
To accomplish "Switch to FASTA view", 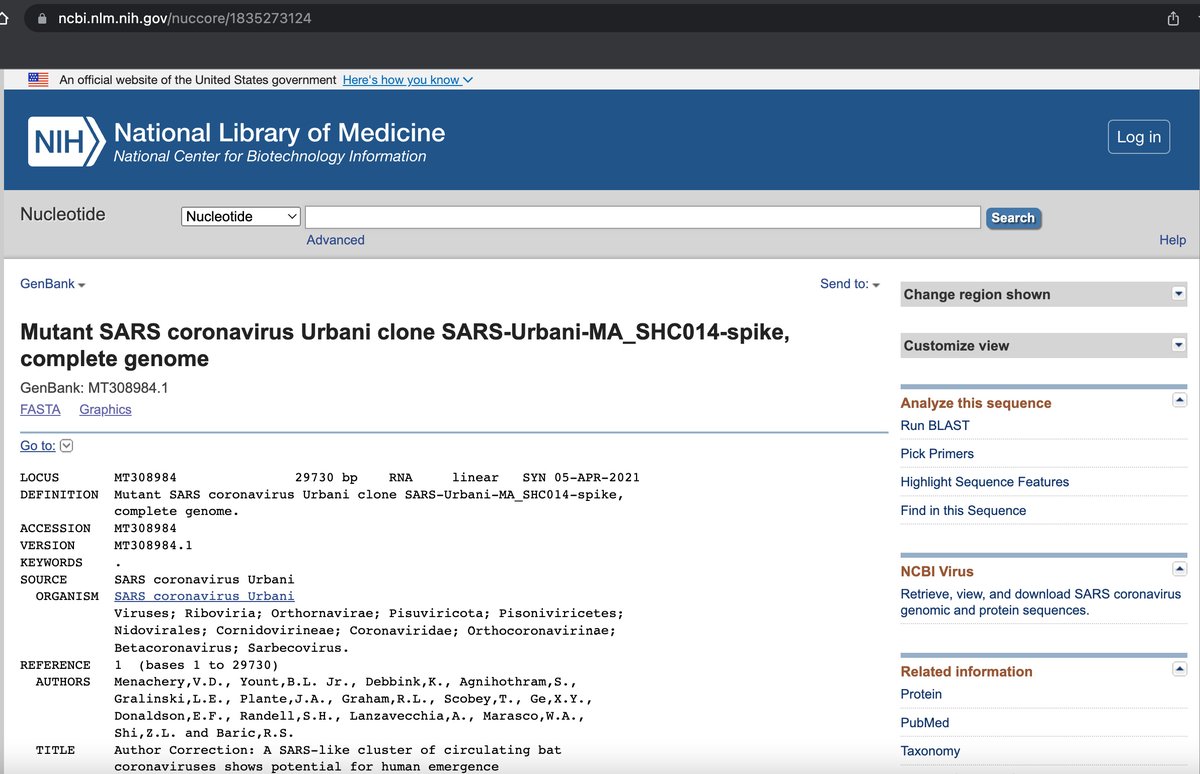I will (40, 409).
